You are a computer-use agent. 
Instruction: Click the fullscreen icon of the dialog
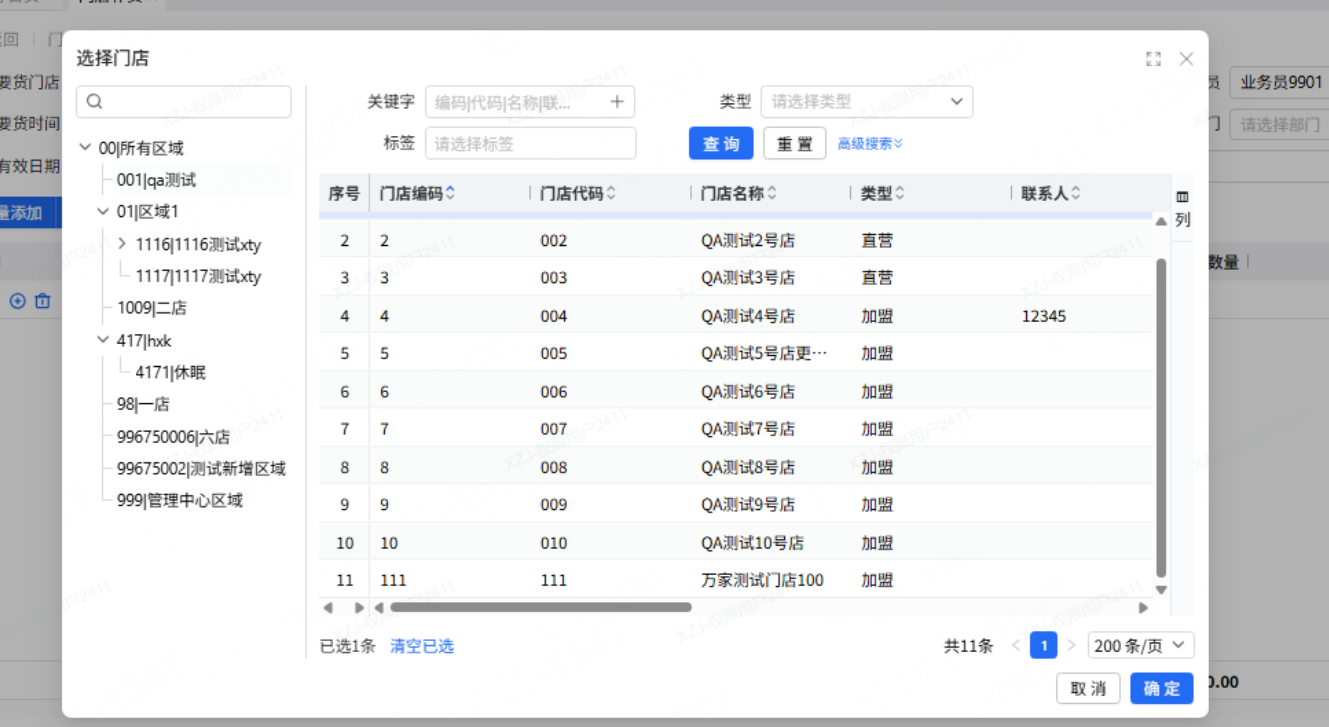click(1153, 59)
